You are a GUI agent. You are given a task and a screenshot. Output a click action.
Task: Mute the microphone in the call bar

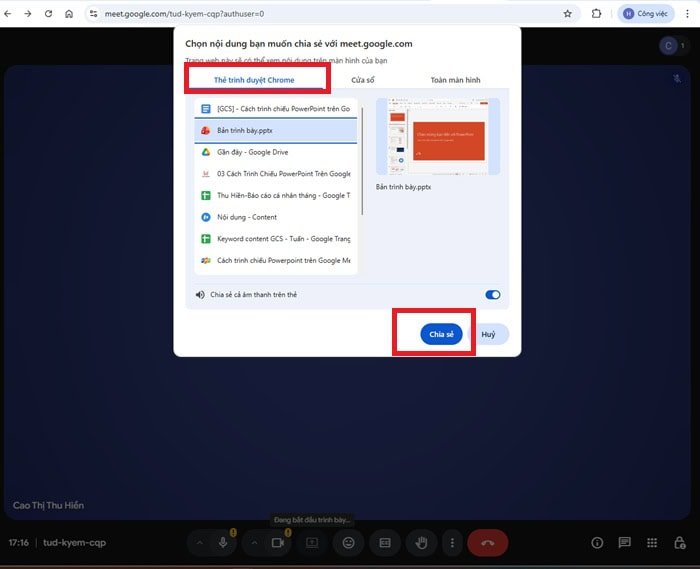click(x=223, y=543)
